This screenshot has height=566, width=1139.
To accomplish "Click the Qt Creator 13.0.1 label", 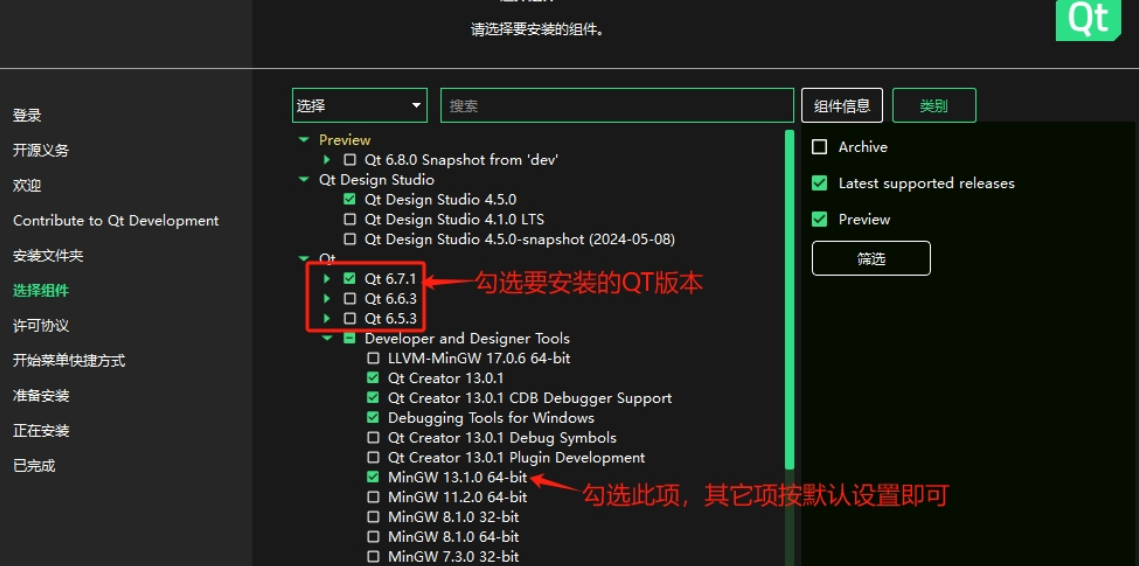I will point(445,378).
